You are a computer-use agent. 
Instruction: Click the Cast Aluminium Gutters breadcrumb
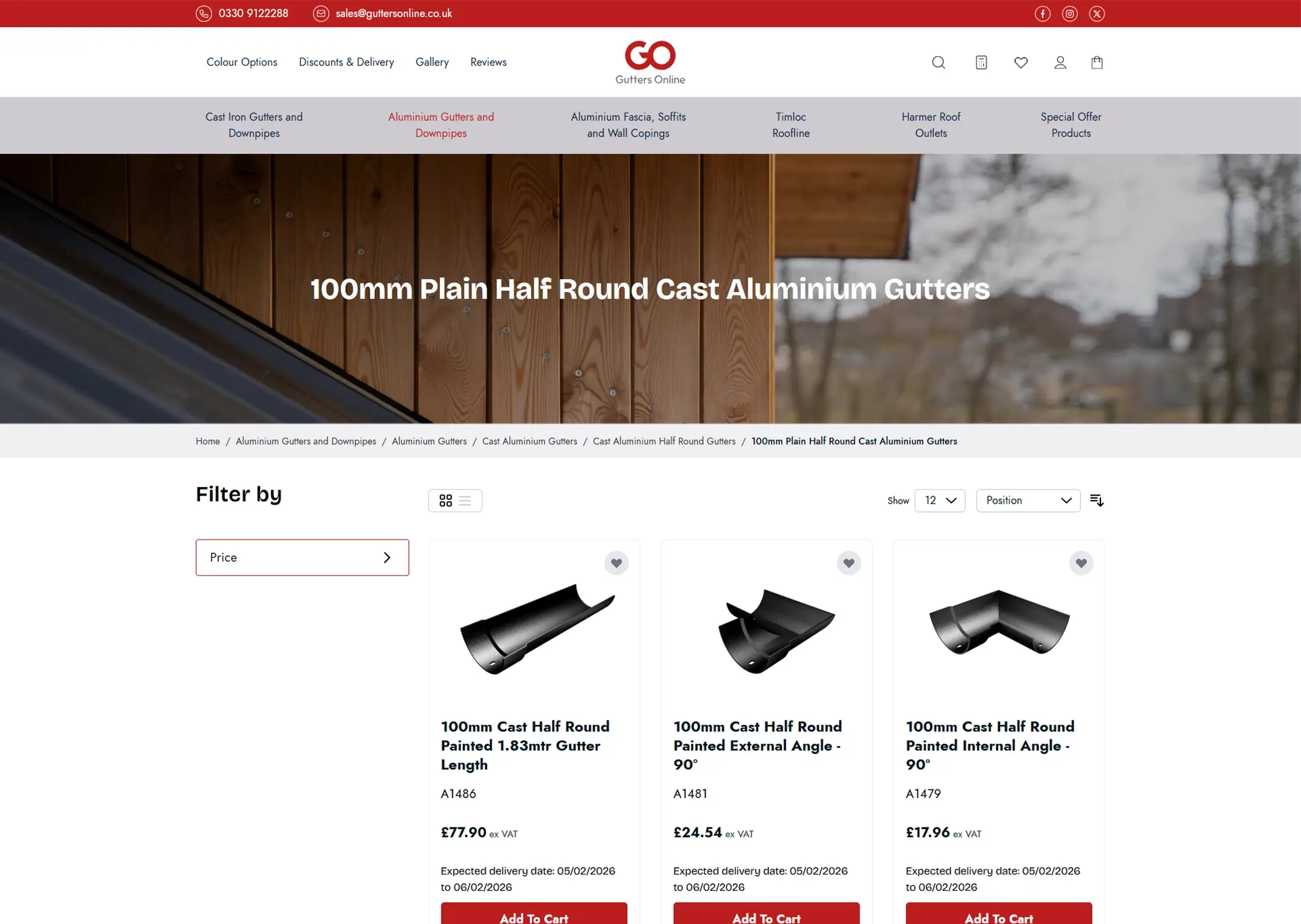(529, 441)
